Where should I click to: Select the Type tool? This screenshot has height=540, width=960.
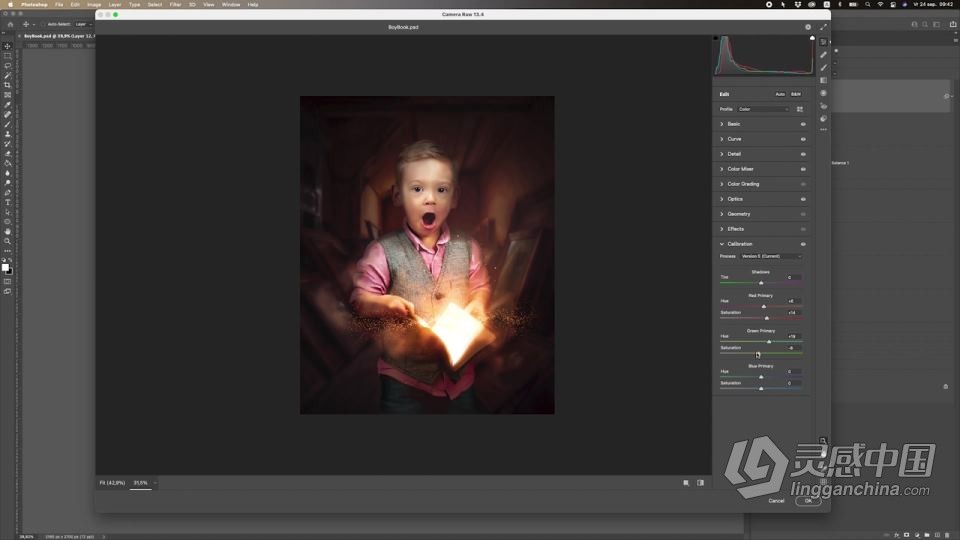pos(7,203)
